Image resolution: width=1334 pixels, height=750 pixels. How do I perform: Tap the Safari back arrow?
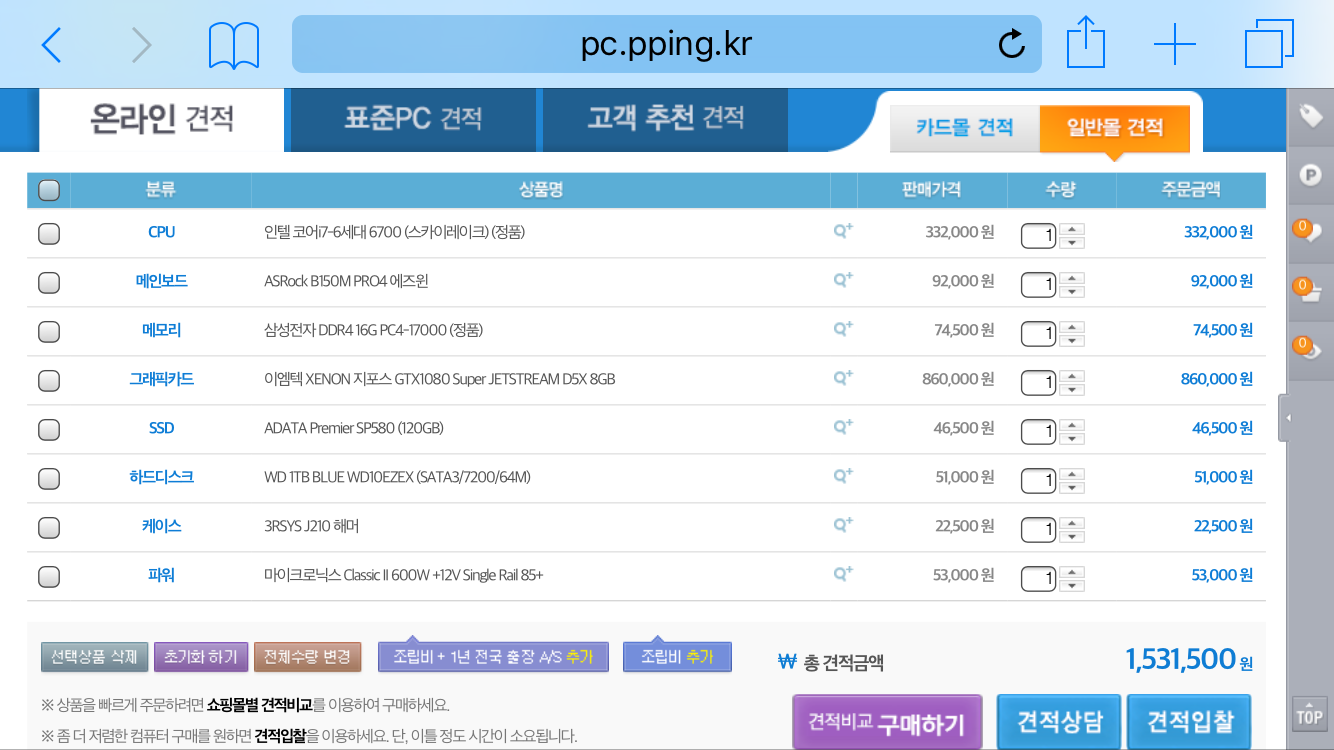52,45
